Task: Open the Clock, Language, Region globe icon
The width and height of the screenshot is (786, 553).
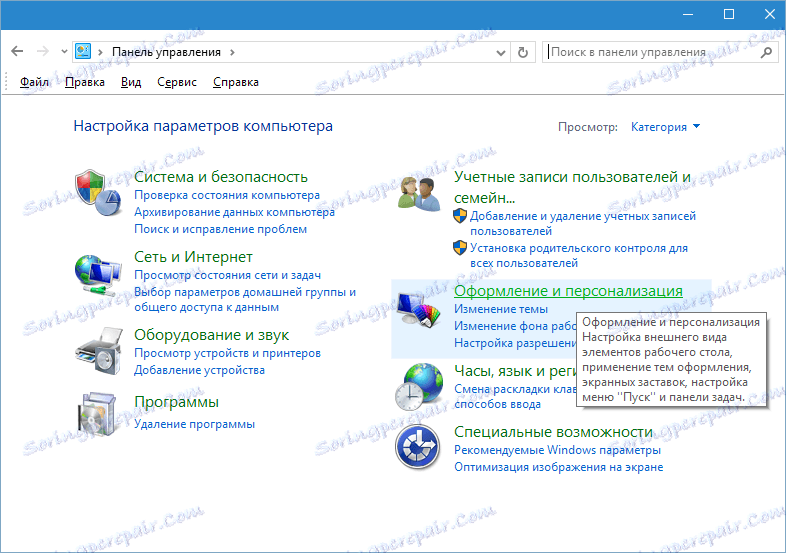Action: tap(419, 387)
